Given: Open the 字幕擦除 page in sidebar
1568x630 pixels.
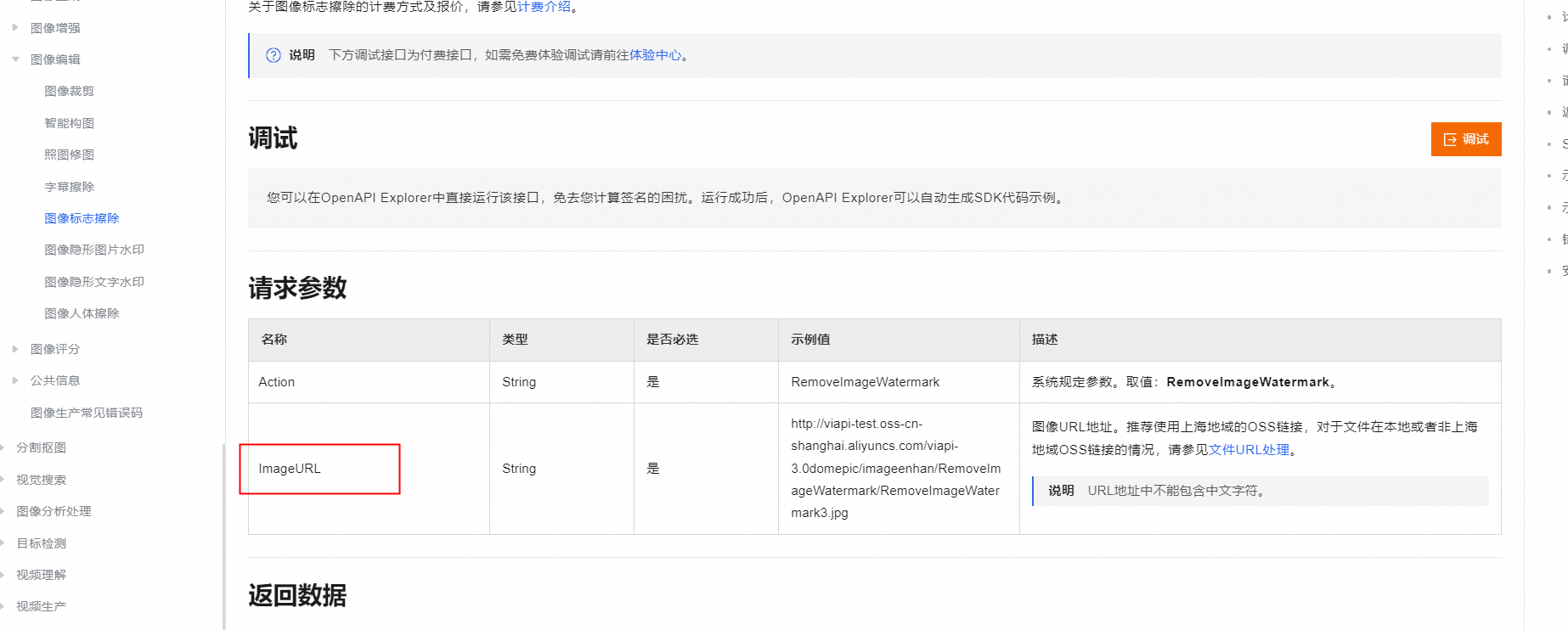Looking at the screenshot, I should [x=69, y=187].
